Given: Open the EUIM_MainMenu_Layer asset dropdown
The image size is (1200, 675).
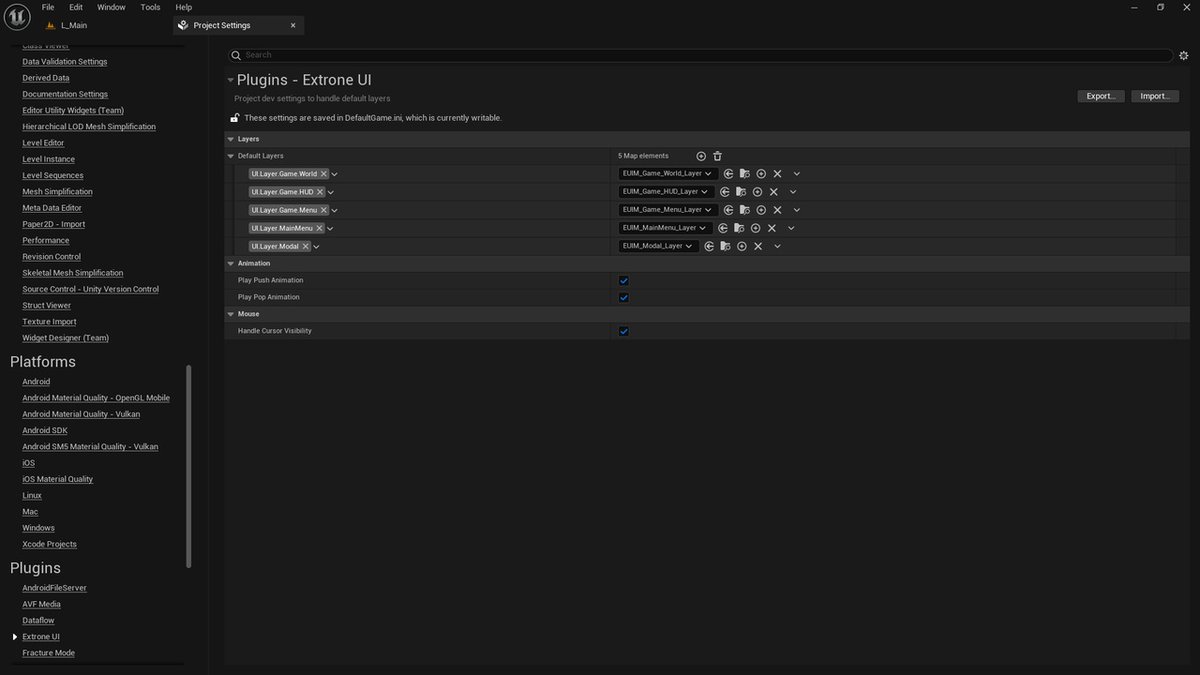Looking at the screenshot, I should click(665, 228).
